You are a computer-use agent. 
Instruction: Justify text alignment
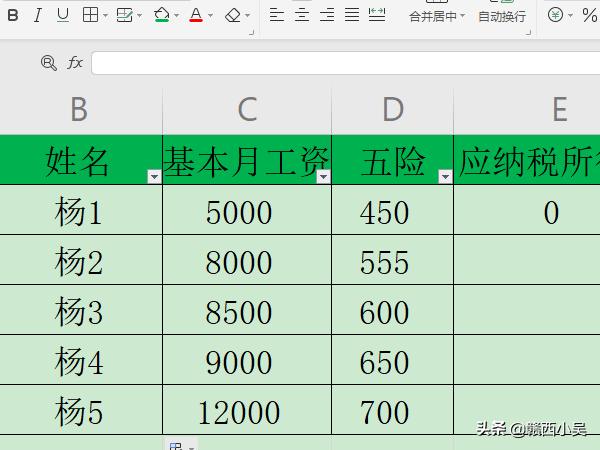(x=352, y=15)
